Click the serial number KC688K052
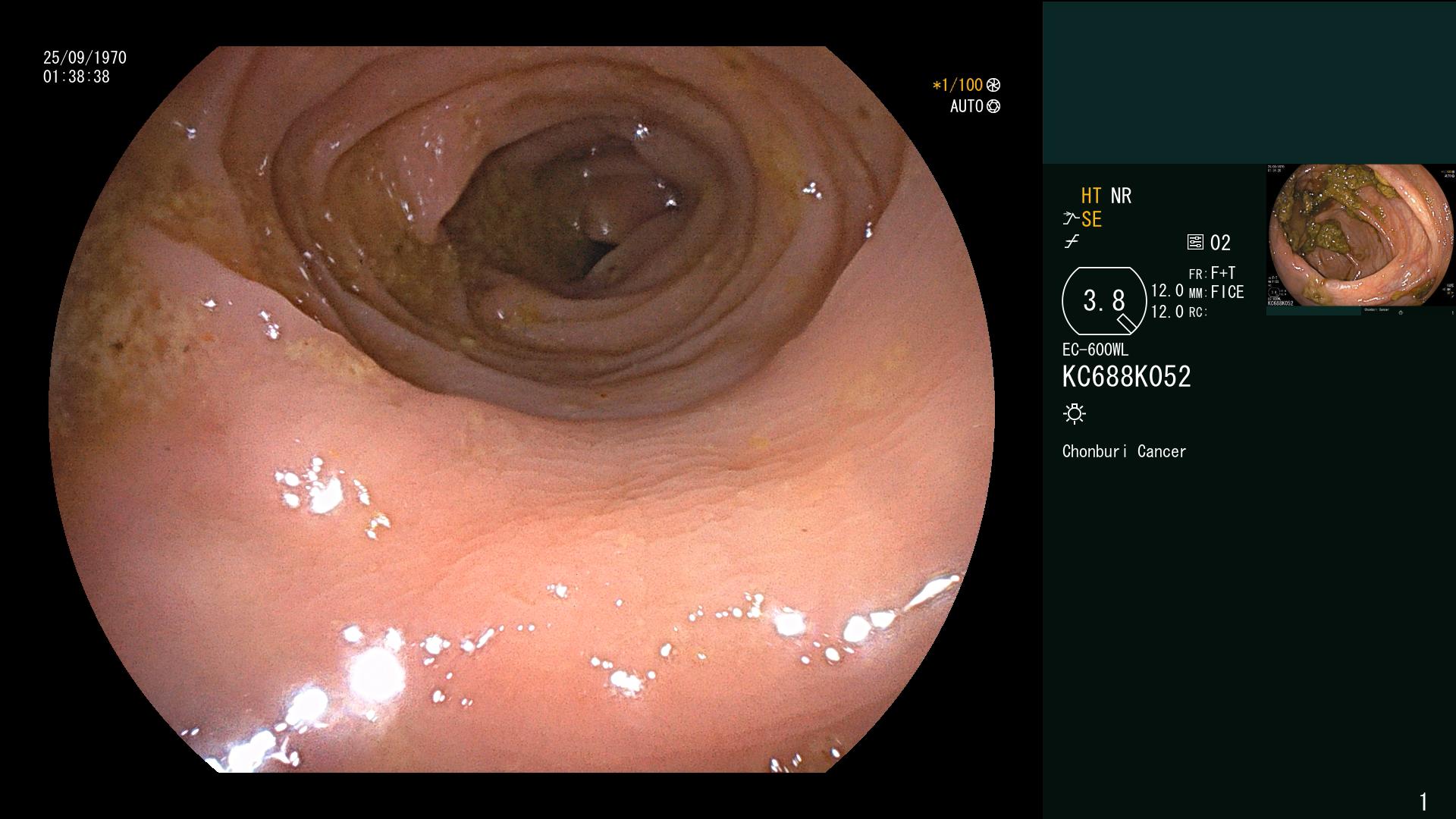The height and width of the screenshot is (819, 1456). tap(1126, 376)
